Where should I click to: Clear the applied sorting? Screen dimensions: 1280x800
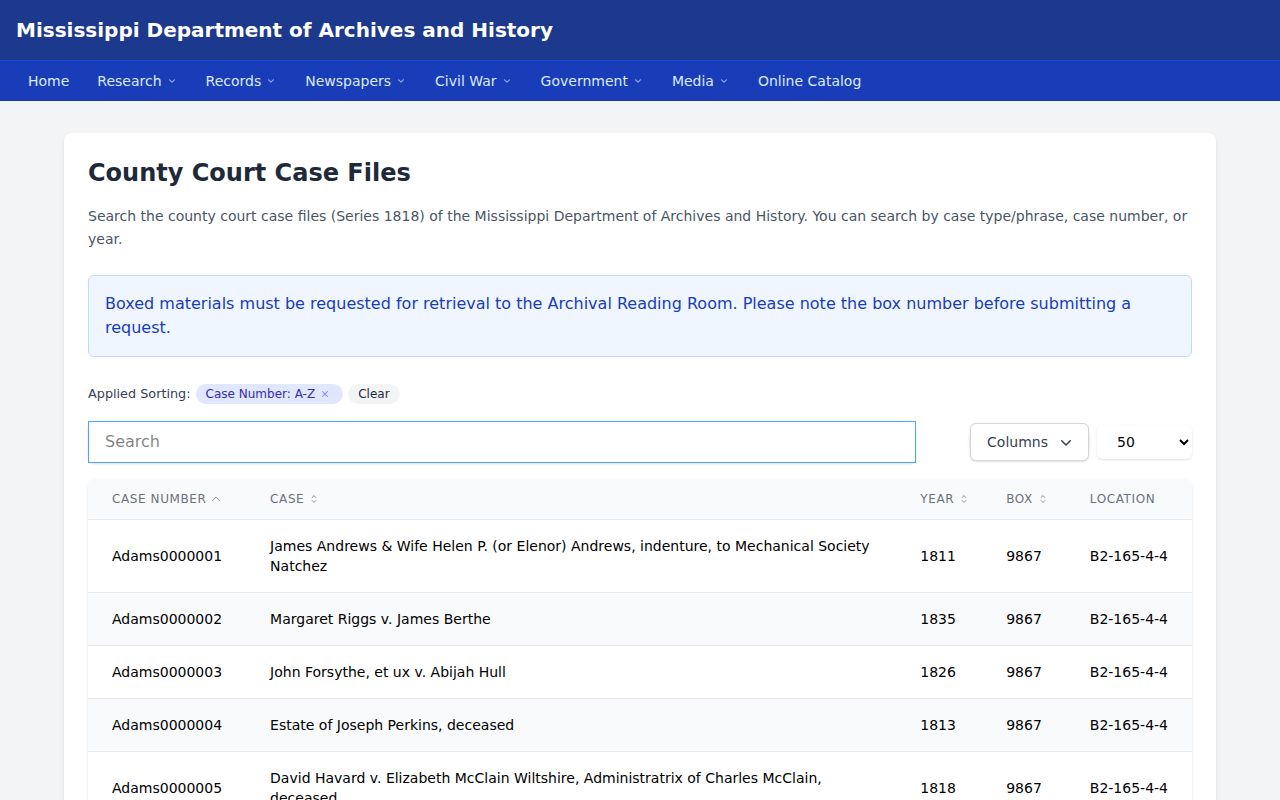click(374, 394)
